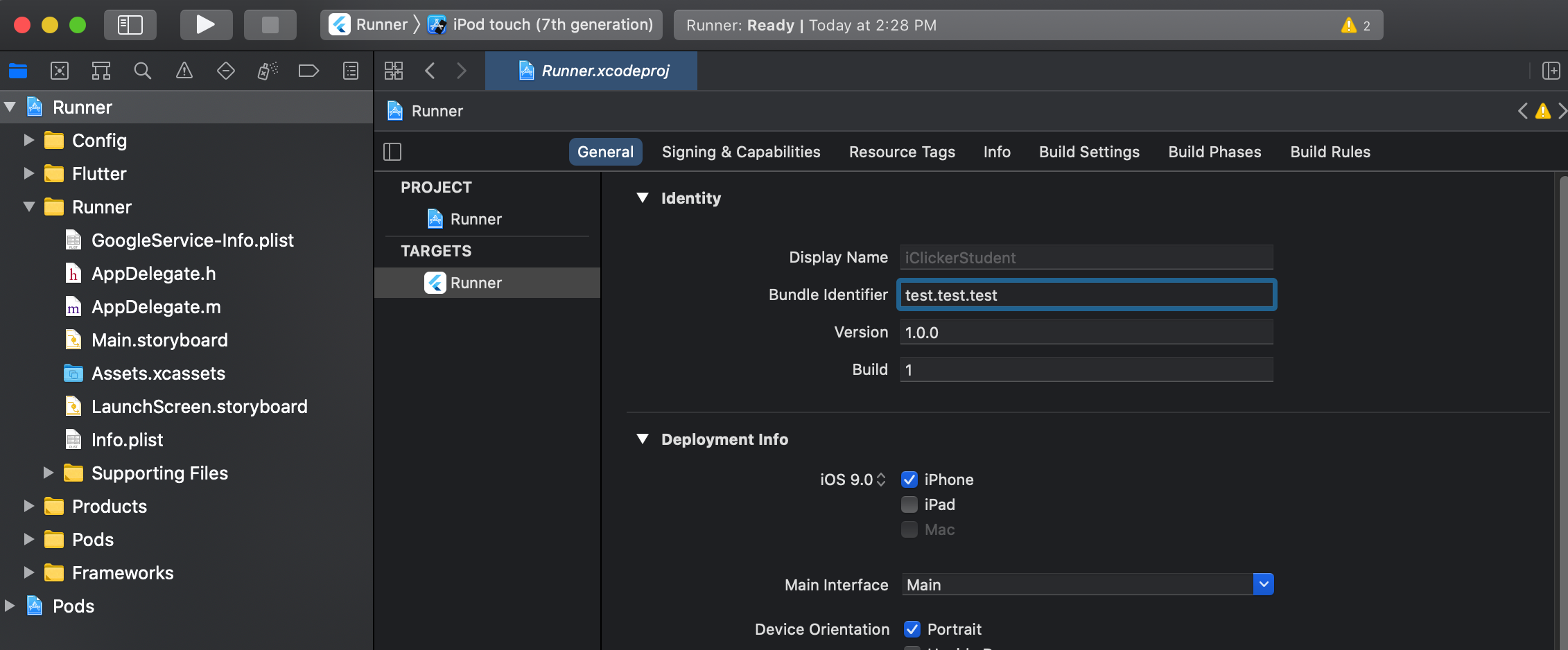Show the Issue navigator warning triangle
This screenshot has height=650, width=1568.
tap(184, 70)
